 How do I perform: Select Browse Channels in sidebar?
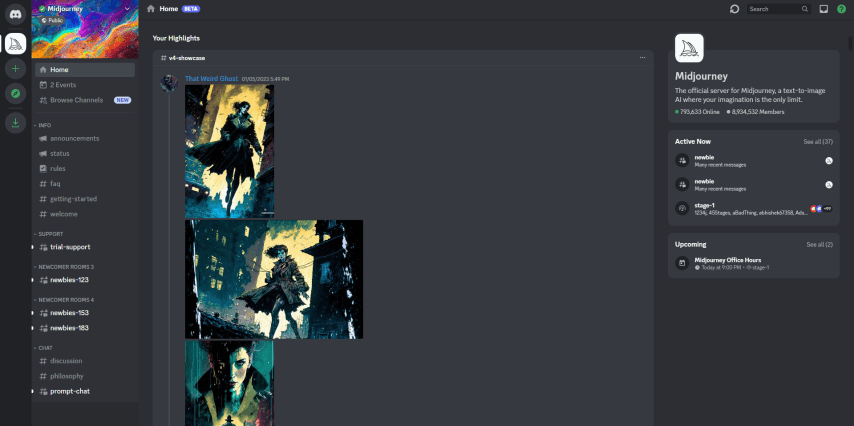(x=76, y=100)
